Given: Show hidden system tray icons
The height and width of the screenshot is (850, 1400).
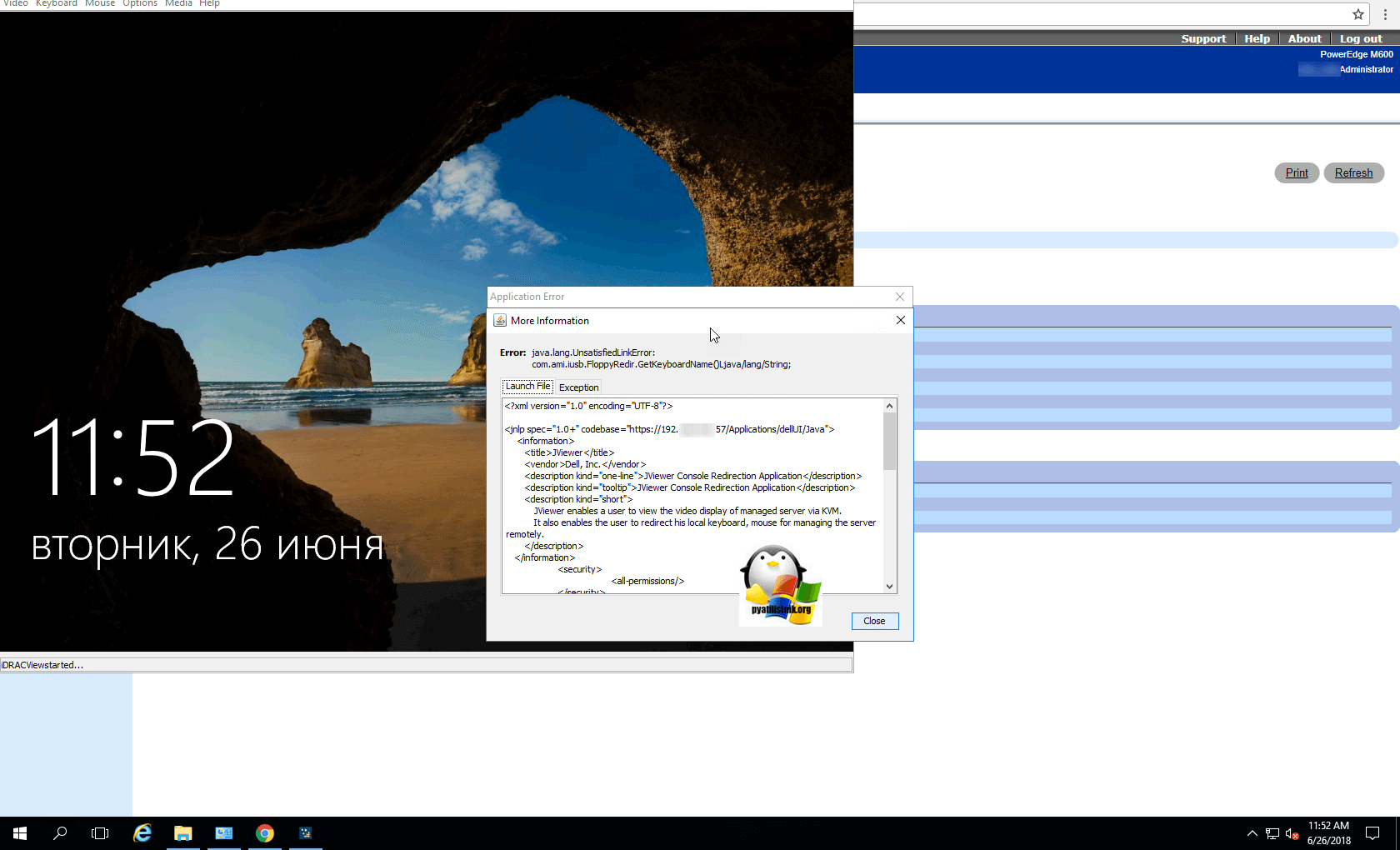Looking at the screenshot, I should (1252, 833).
